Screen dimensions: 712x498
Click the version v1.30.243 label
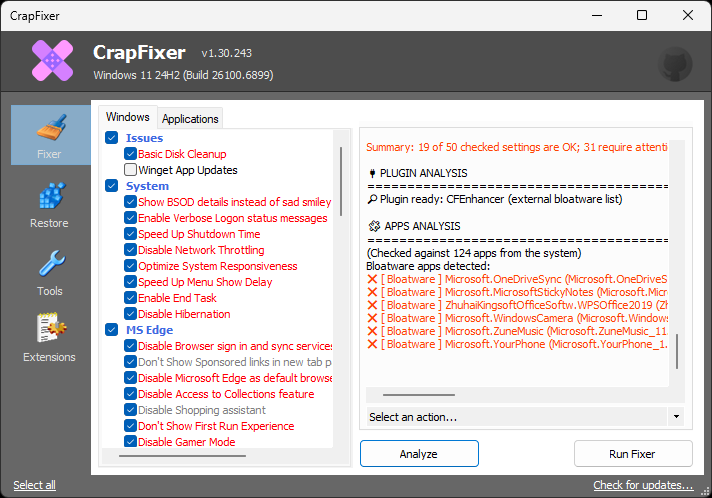pyautogui.click(x=227, y=53)
